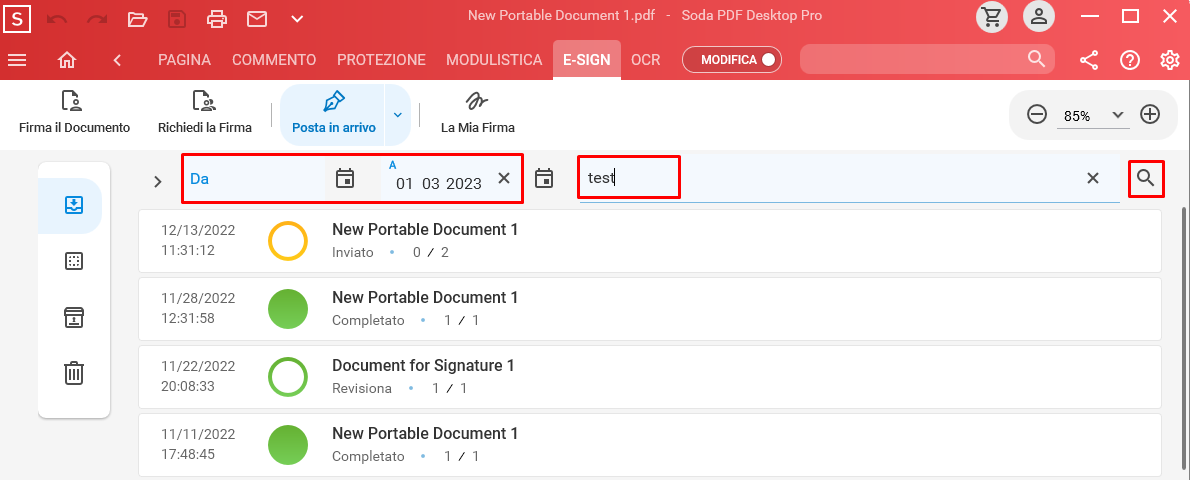Clear the A date 01 03 2023

click(x=504, y=178)
